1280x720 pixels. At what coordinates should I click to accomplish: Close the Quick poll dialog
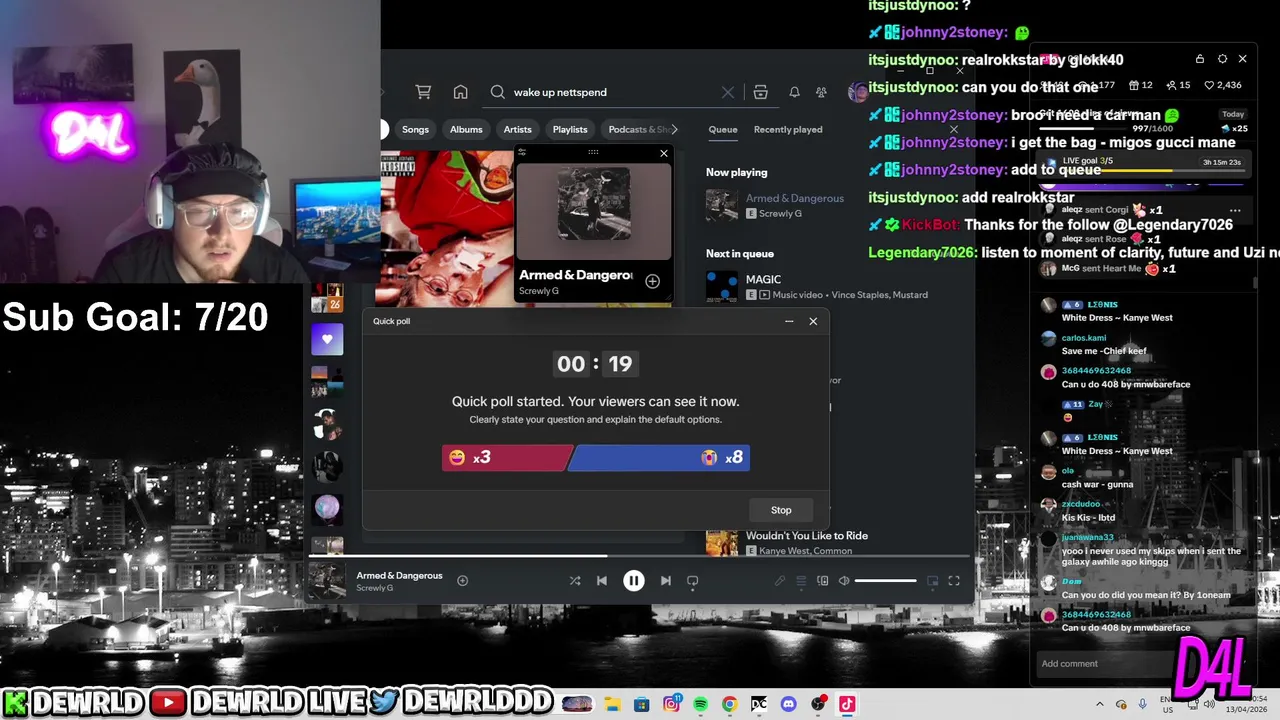point(813,321)
